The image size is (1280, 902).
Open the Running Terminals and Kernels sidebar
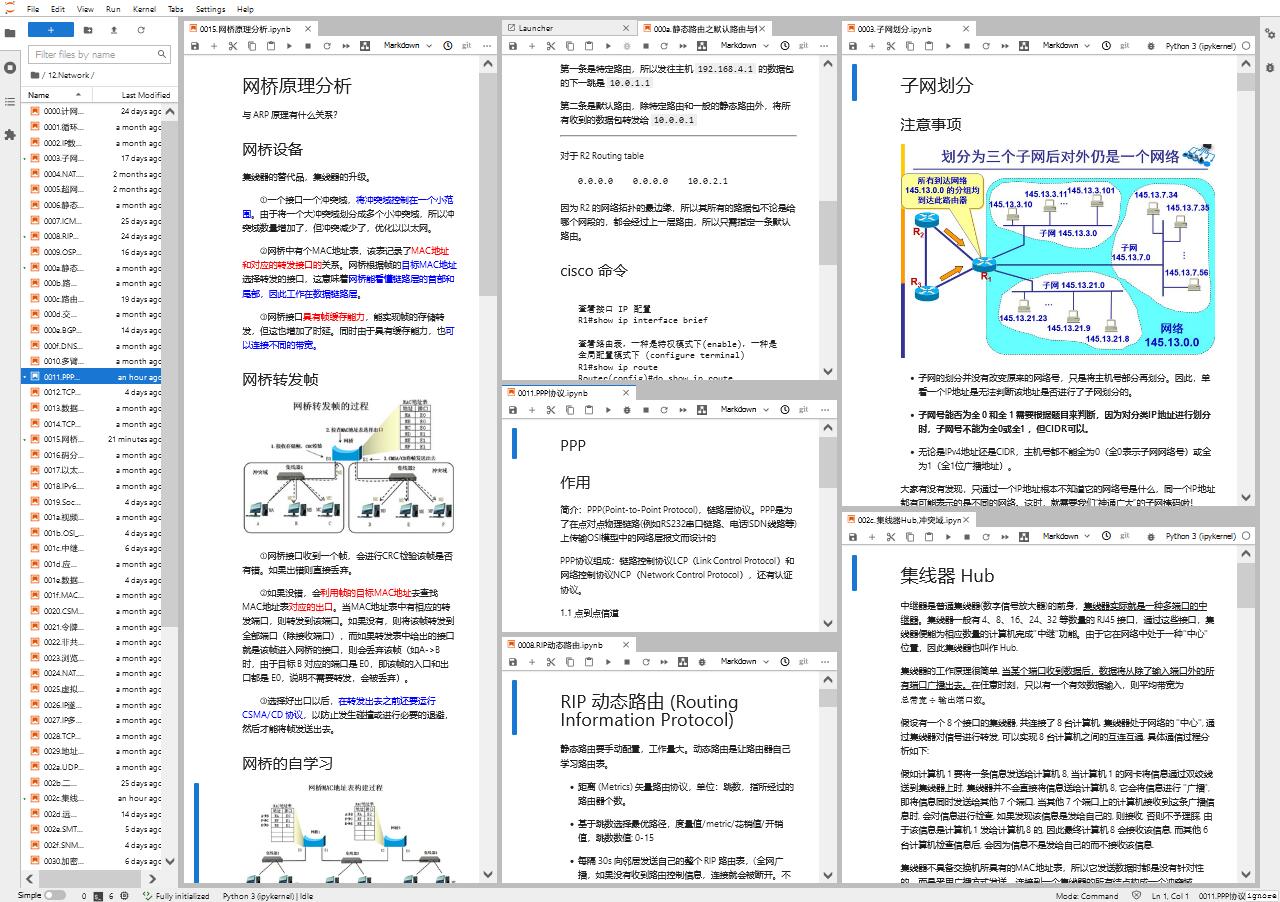pos(10,67)
